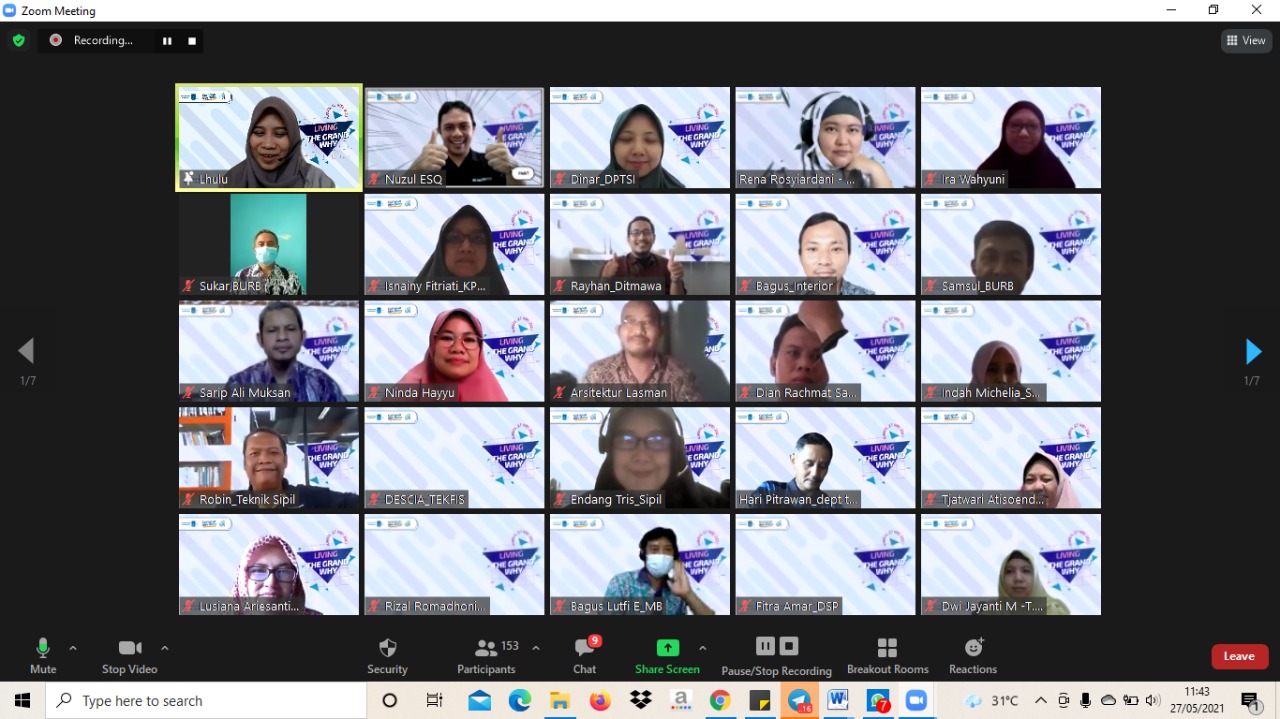The width and height of the screenshot is (1280, 719).
Task: Stop Video camera toggle
Action: [129, 656]
